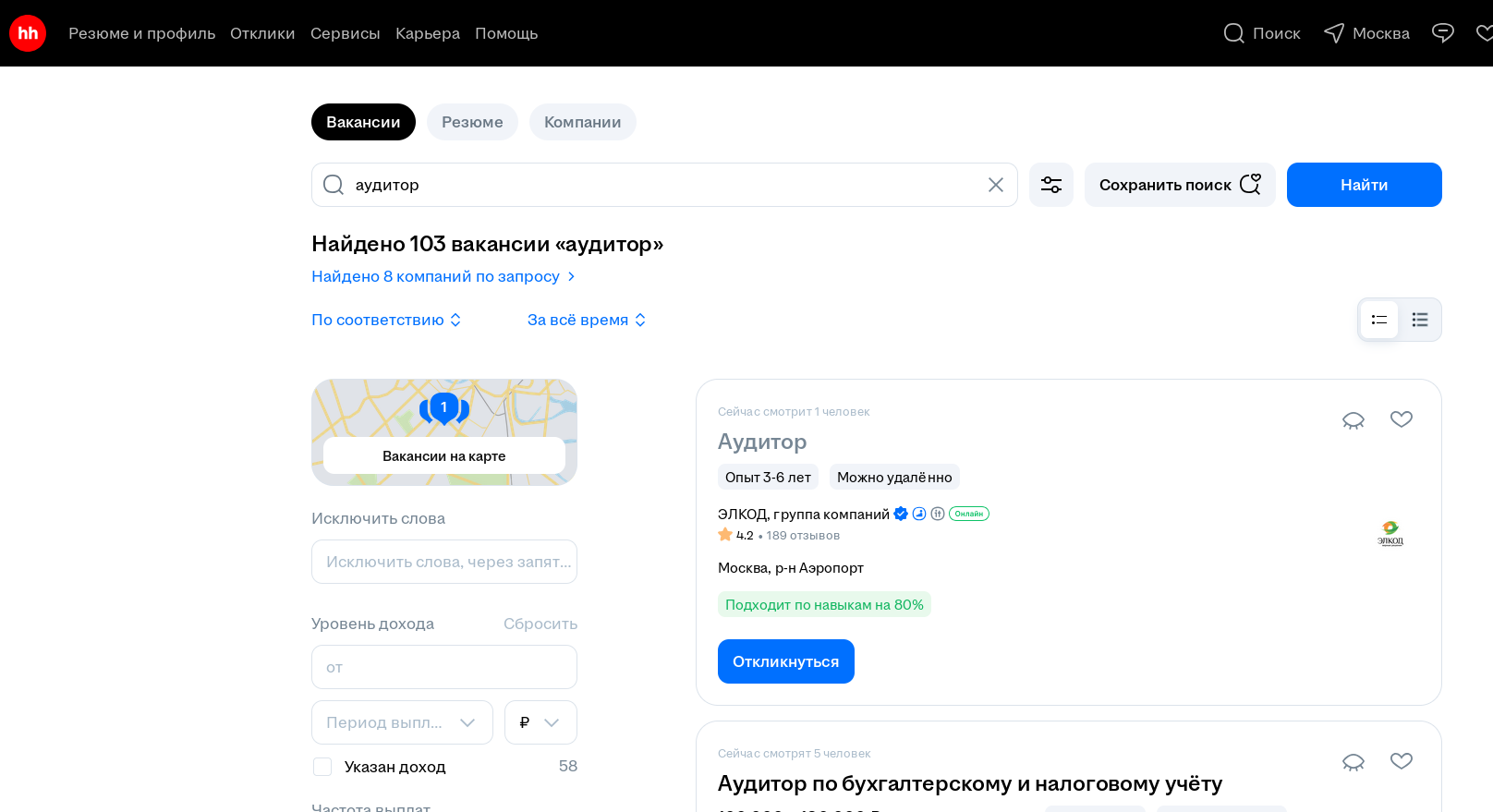The height and width of the screenshot is (812, 1493).
Task: Open Карьера menu item
Action: [428, 33]
